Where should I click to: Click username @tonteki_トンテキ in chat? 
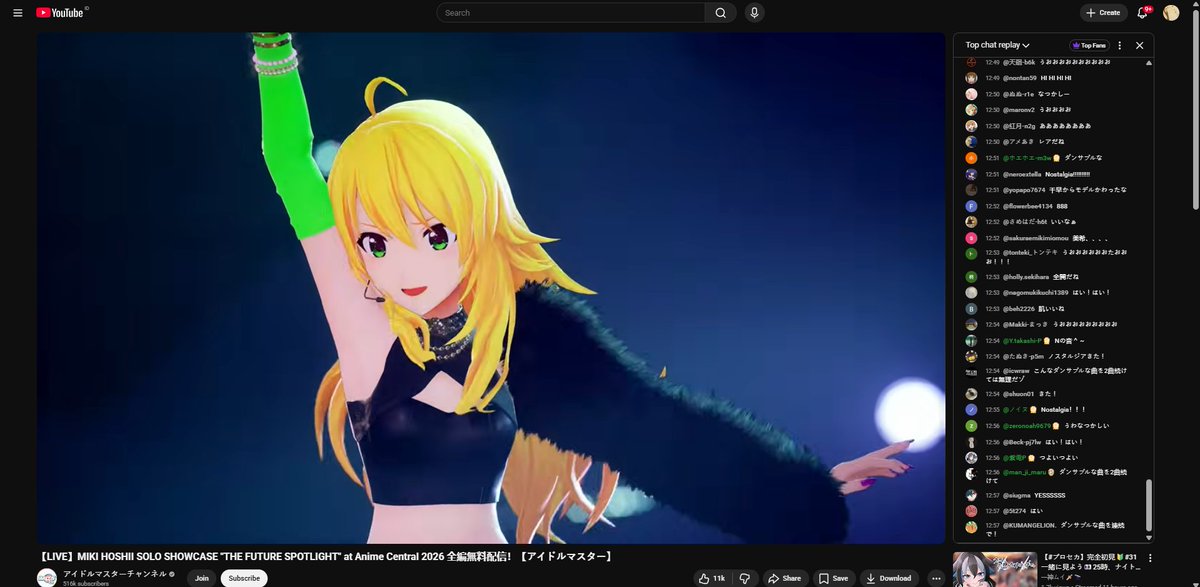click(1028, 252)
